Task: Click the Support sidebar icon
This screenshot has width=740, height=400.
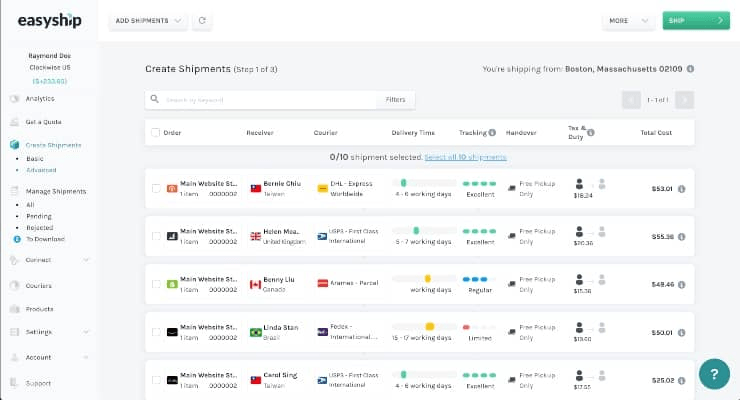Action: click(x=15, y=383)
